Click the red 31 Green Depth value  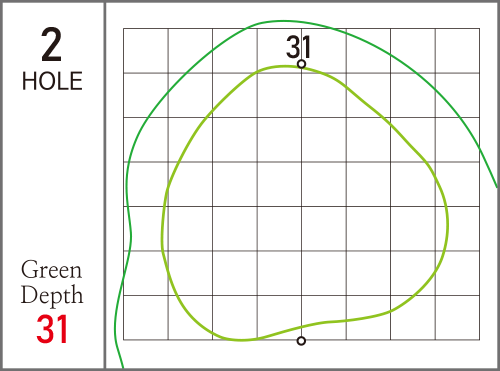[52, 329]
